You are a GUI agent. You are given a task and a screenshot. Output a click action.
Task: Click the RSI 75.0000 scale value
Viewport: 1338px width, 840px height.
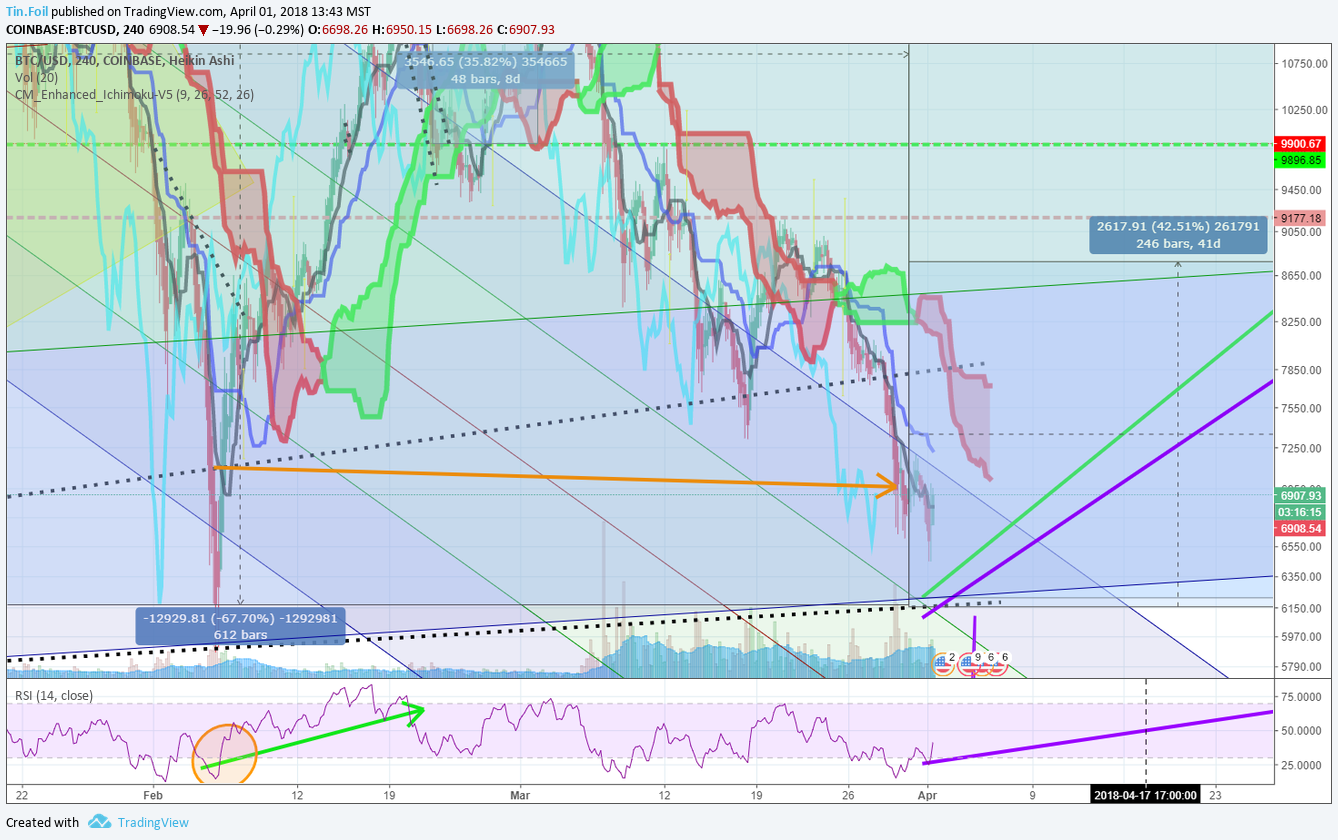[x=1303, y=697]
